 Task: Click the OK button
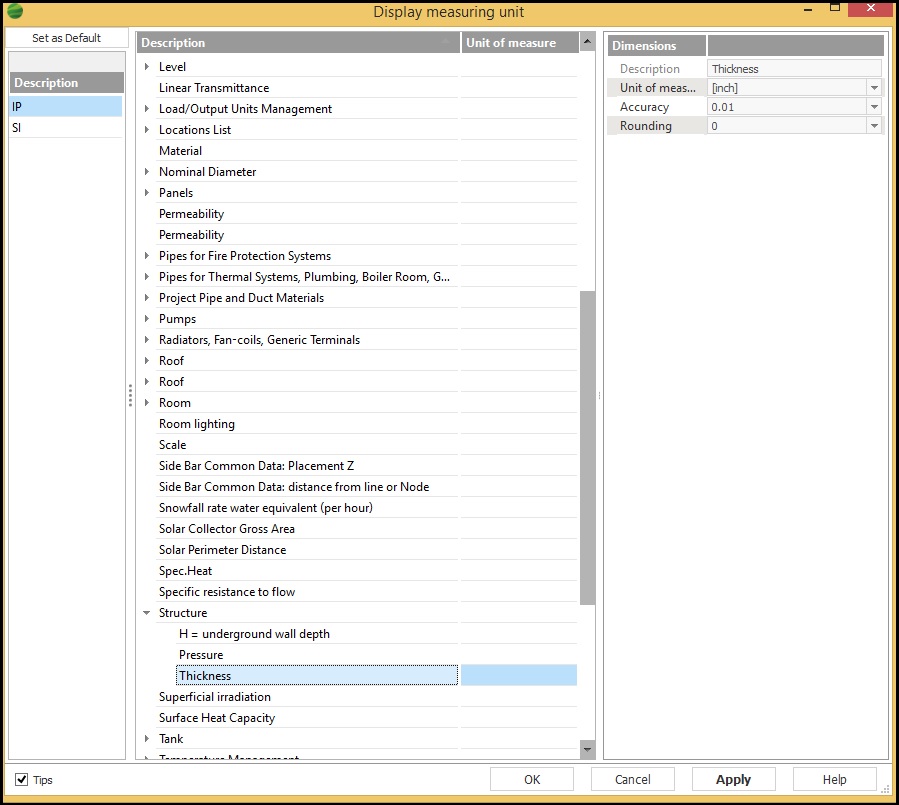[x=532, y=780]
